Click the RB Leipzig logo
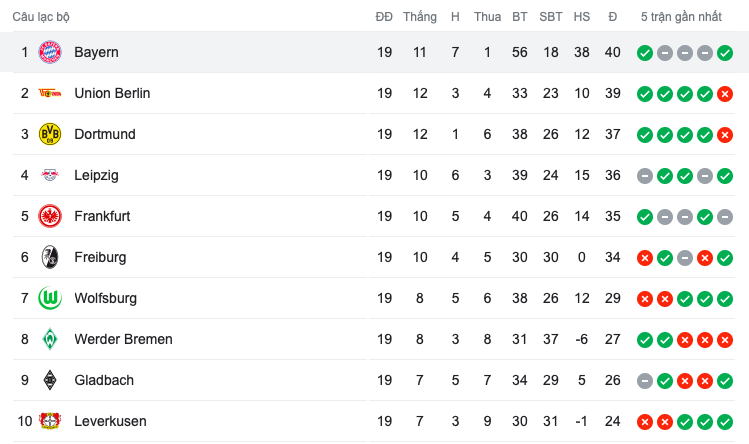 pos(49,175)
